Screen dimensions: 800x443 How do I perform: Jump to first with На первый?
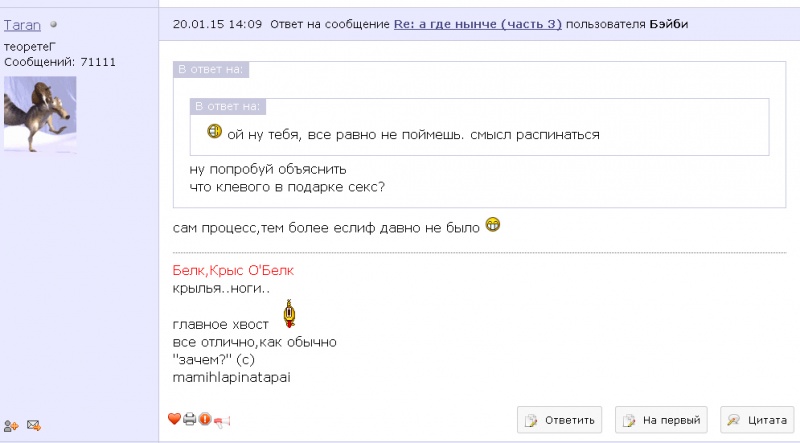[x=661, y=420]
